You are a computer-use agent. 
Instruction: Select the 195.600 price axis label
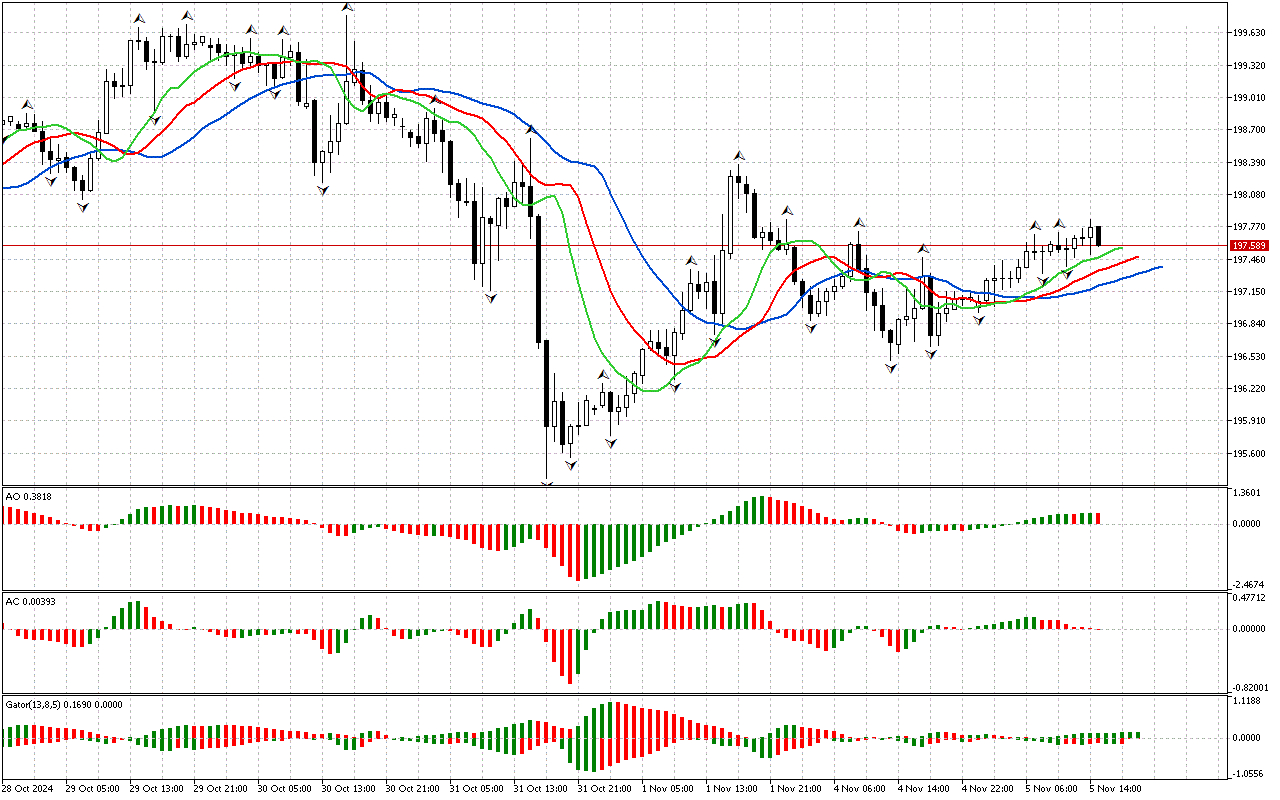[x=1251, y=454]
